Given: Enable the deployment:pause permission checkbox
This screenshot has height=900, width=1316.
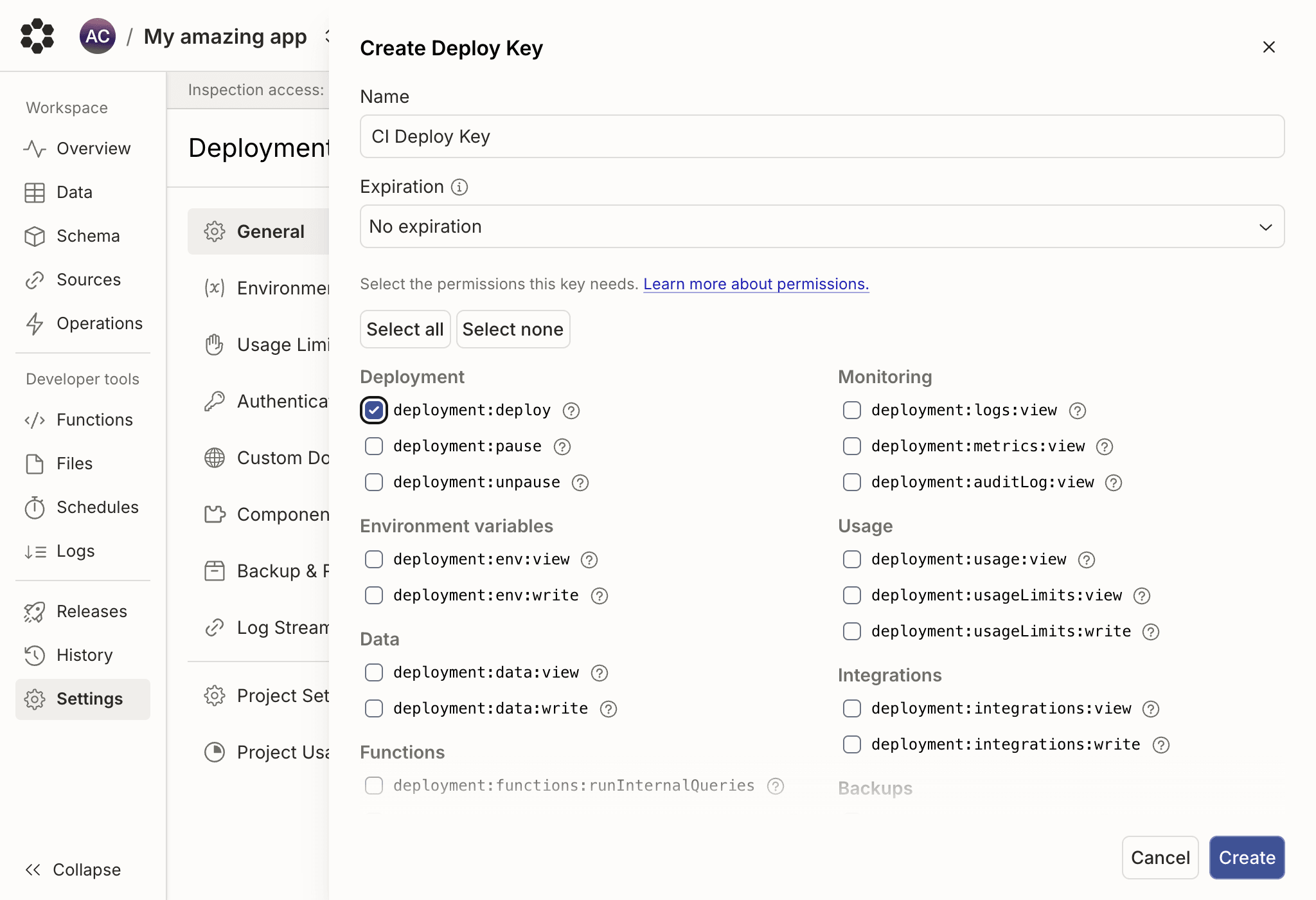Looking at the screenshot, I should 374,446.
